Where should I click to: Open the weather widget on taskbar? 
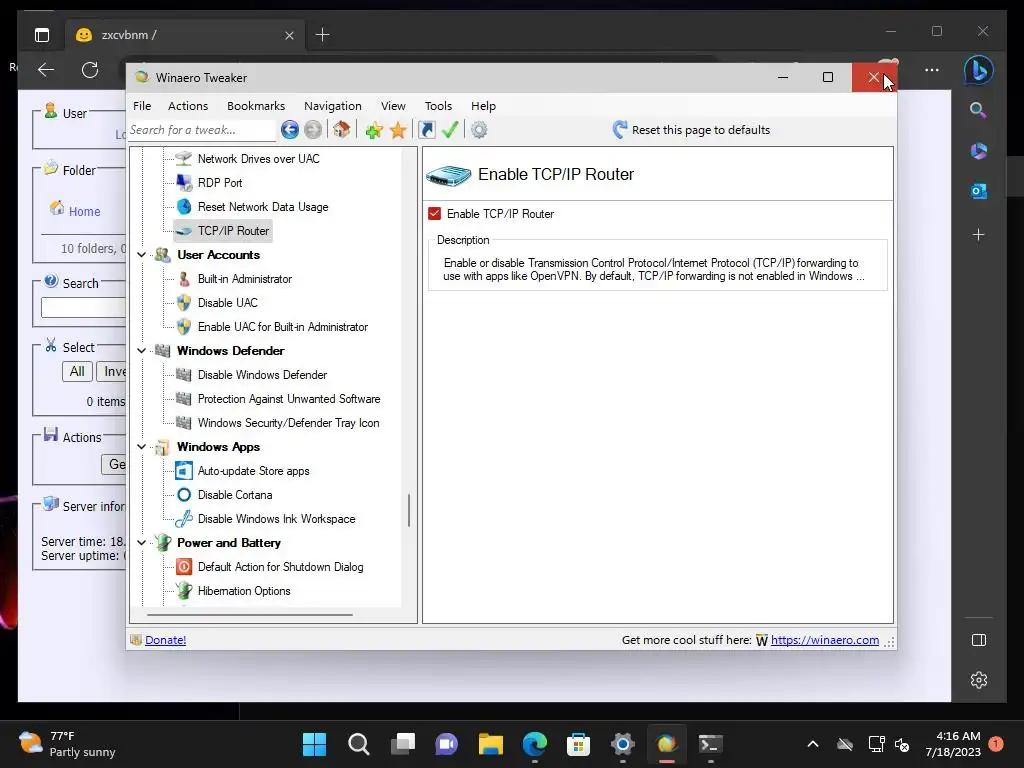(x=67, y=744)
